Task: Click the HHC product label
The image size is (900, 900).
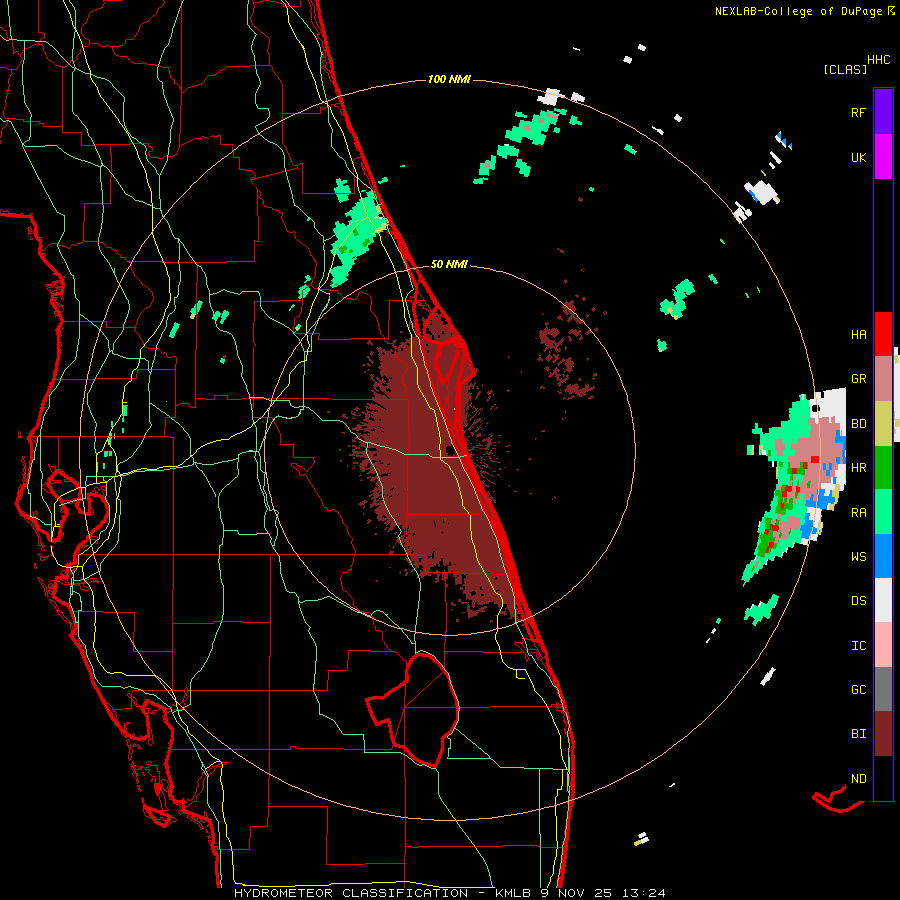Action: click(878, 60)
